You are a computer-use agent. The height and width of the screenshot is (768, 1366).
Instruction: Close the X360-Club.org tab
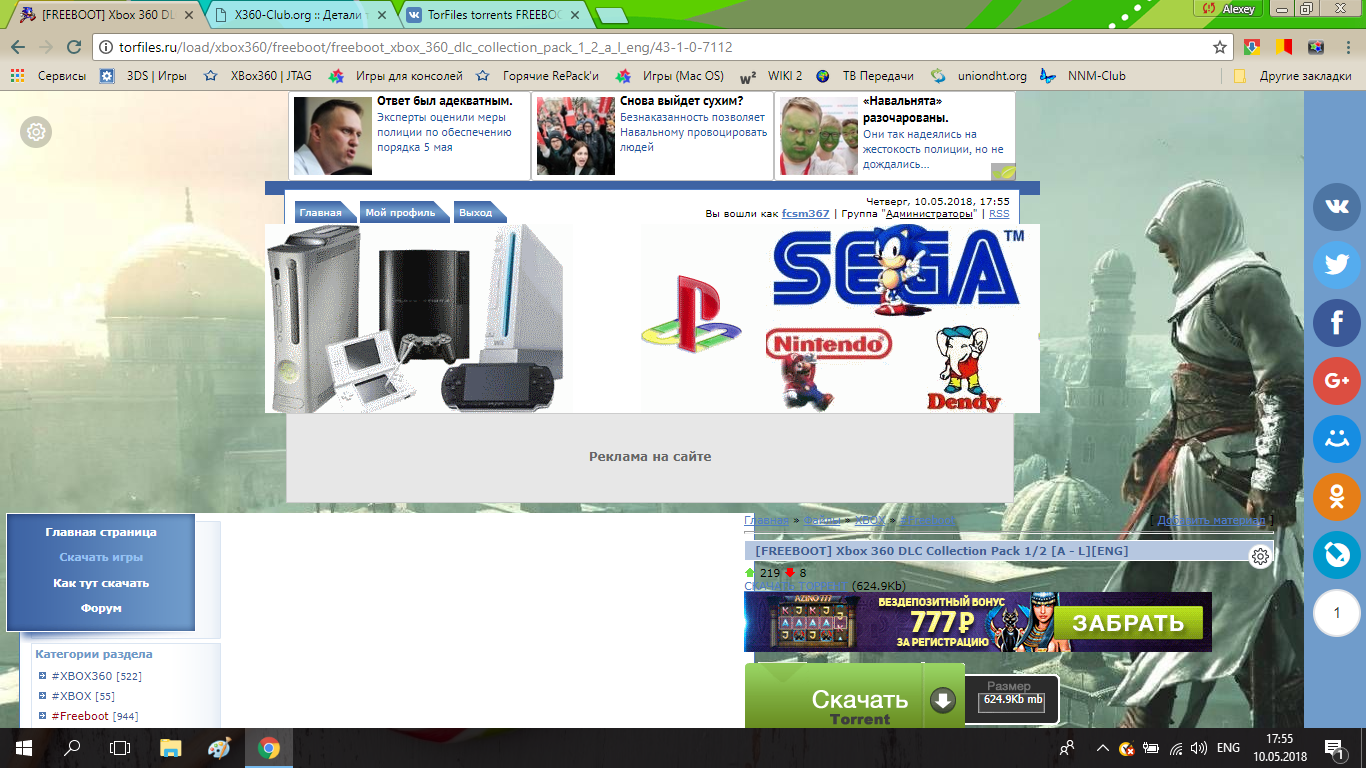coord(380,15)
